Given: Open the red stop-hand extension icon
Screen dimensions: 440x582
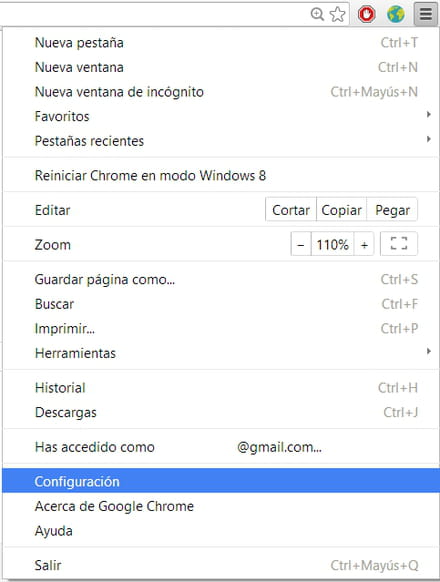Looking at the screenshot, I should pos(366,14).
